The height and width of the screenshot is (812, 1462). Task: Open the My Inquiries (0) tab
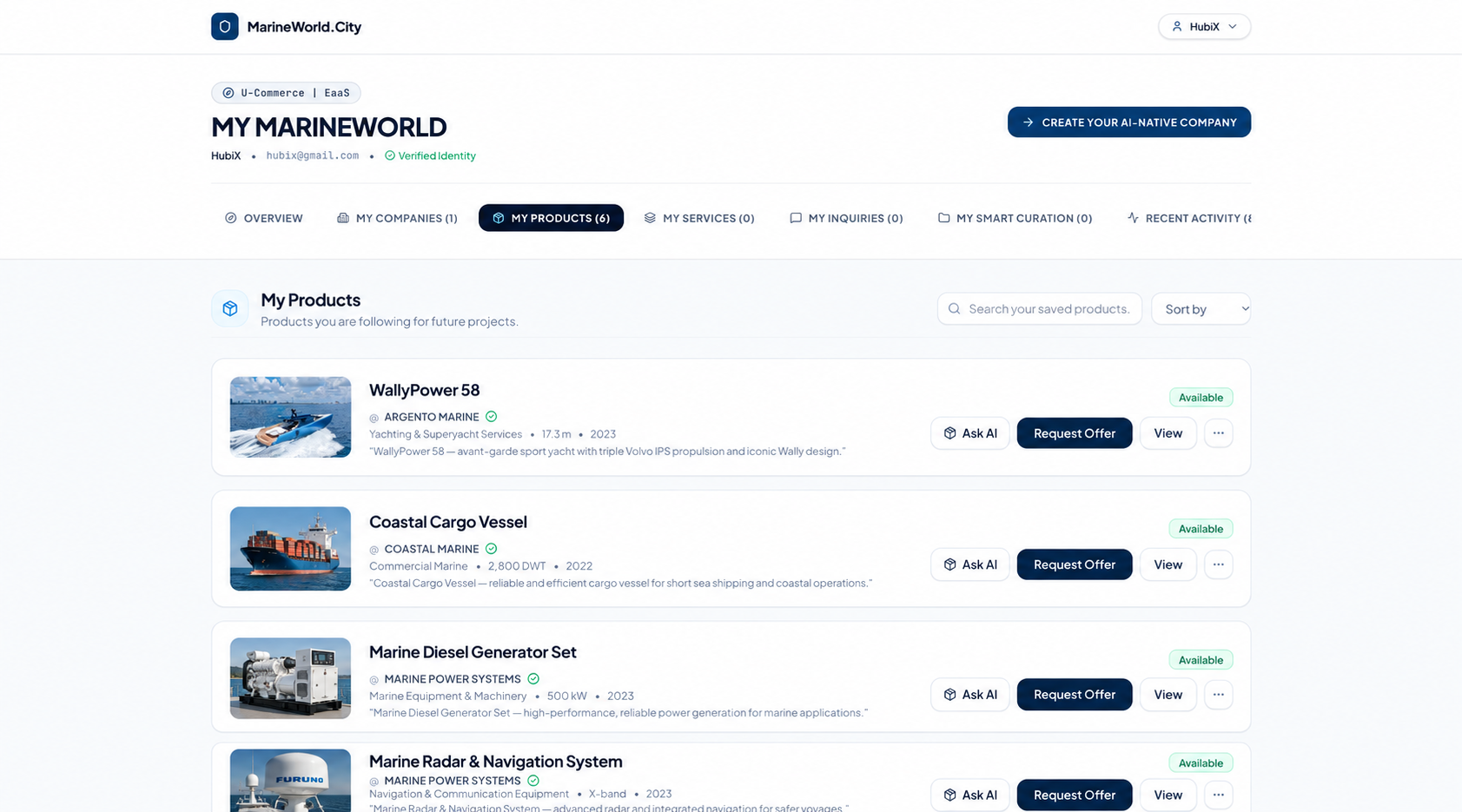tap(846, 218)
